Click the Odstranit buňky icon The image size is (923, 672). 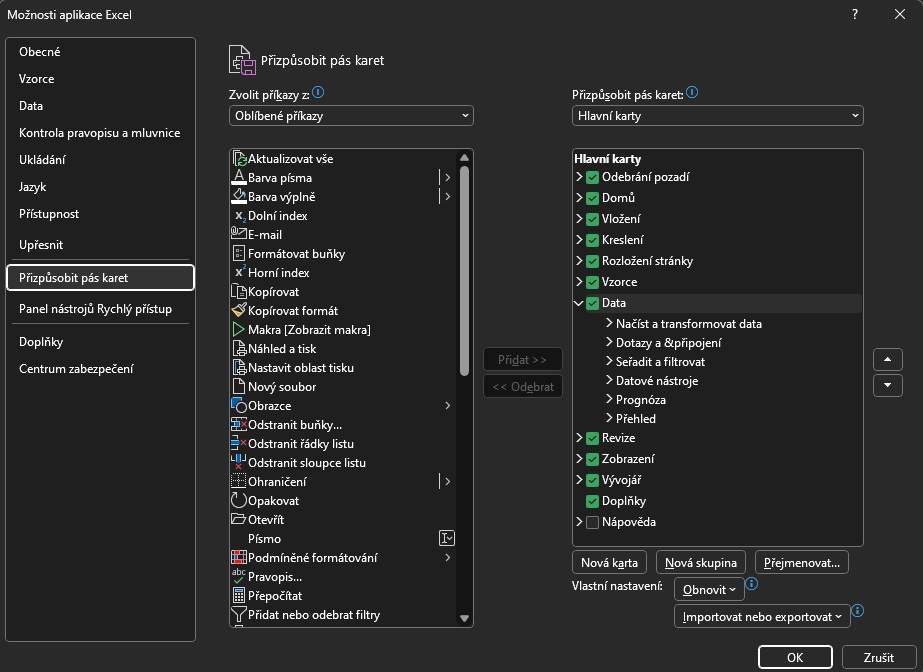pos(239,424)
